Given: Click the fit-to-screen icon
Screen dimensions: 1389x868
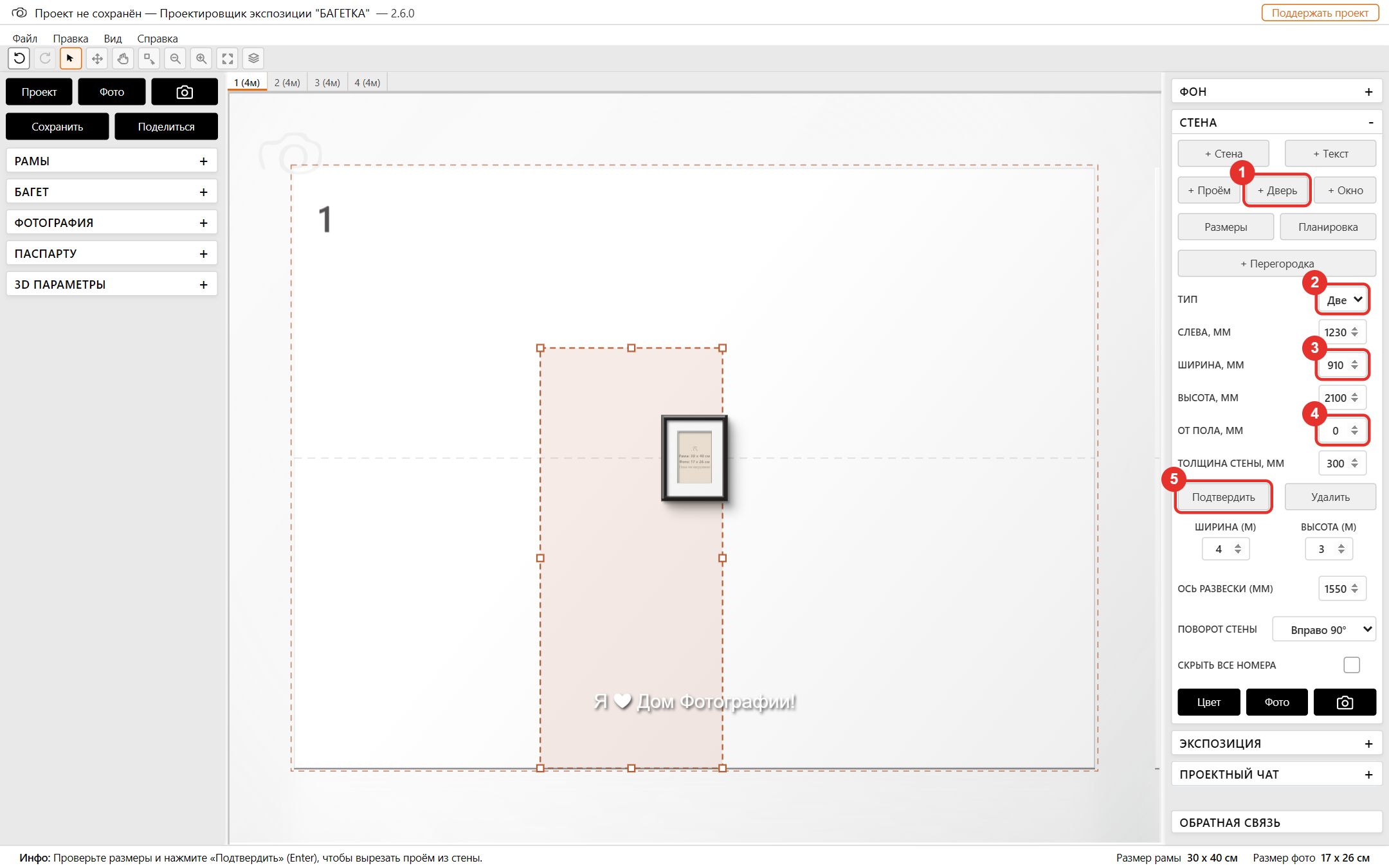Looking at the screenshot, I should 228,59.
